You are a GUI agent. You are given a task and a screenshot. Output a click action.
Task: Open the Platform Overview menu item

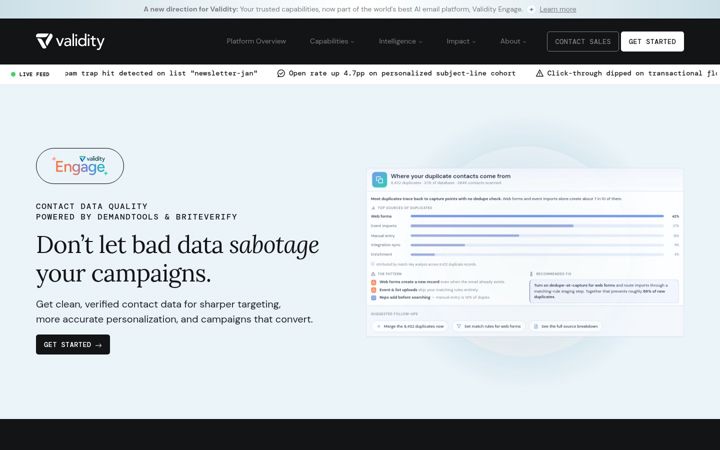[256, 41]
